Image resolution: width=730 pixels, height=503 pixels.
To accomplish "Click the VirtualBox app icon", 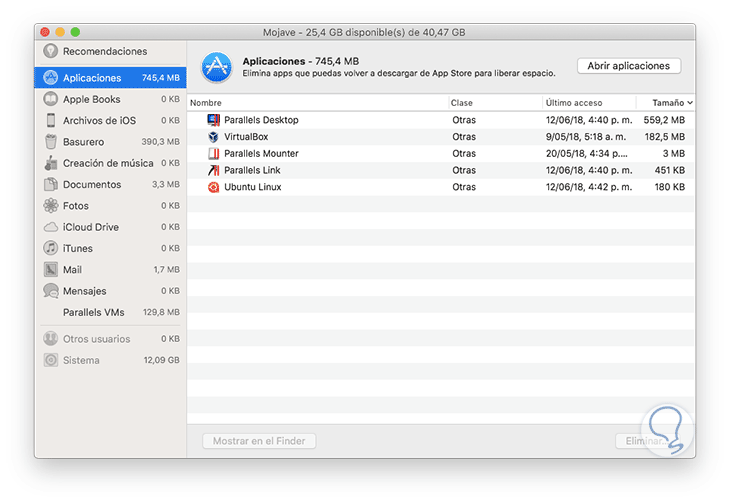I will tap(213, 137).
